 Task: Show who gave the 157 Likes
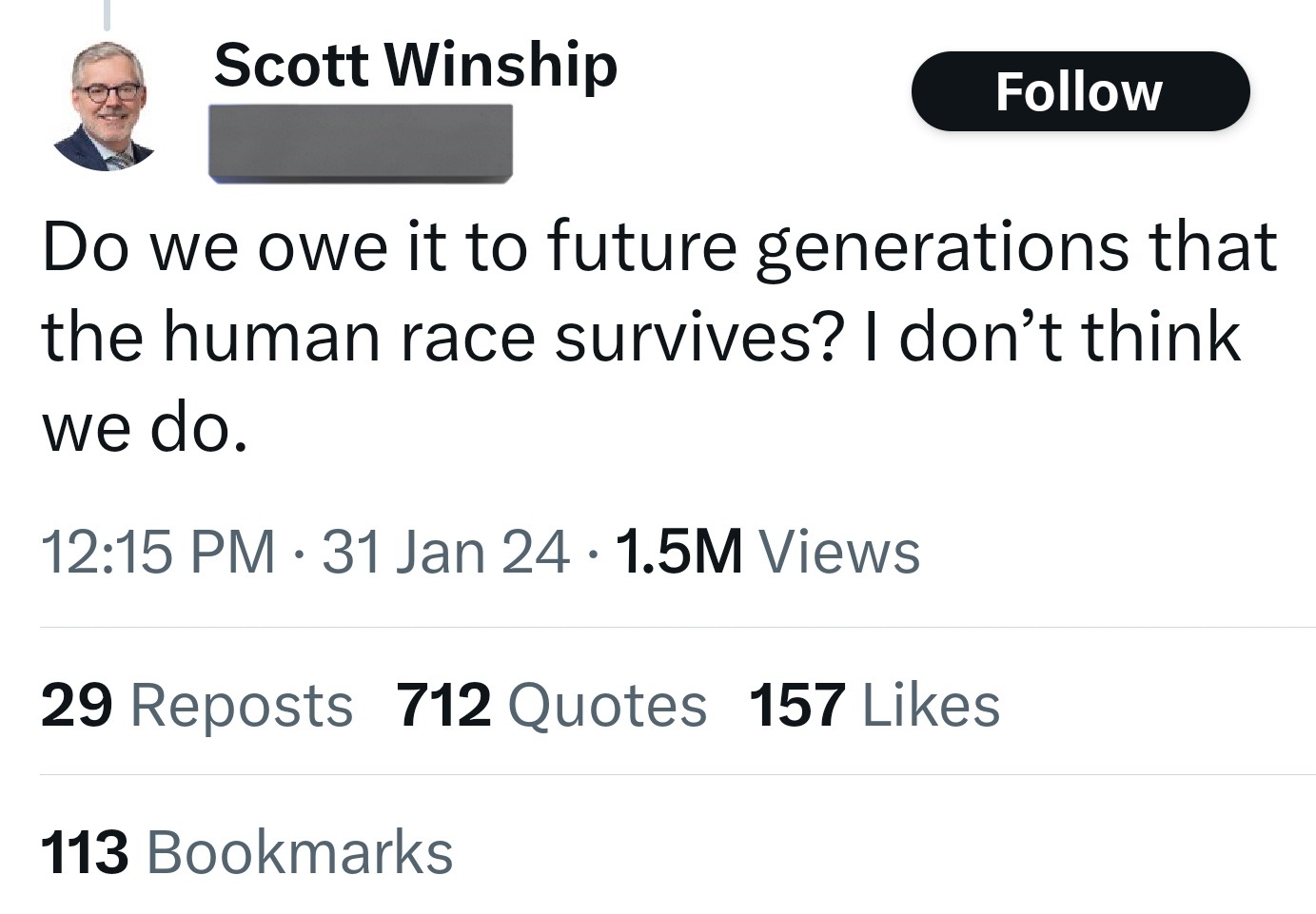pyautogui.click(x=875, y=705)
